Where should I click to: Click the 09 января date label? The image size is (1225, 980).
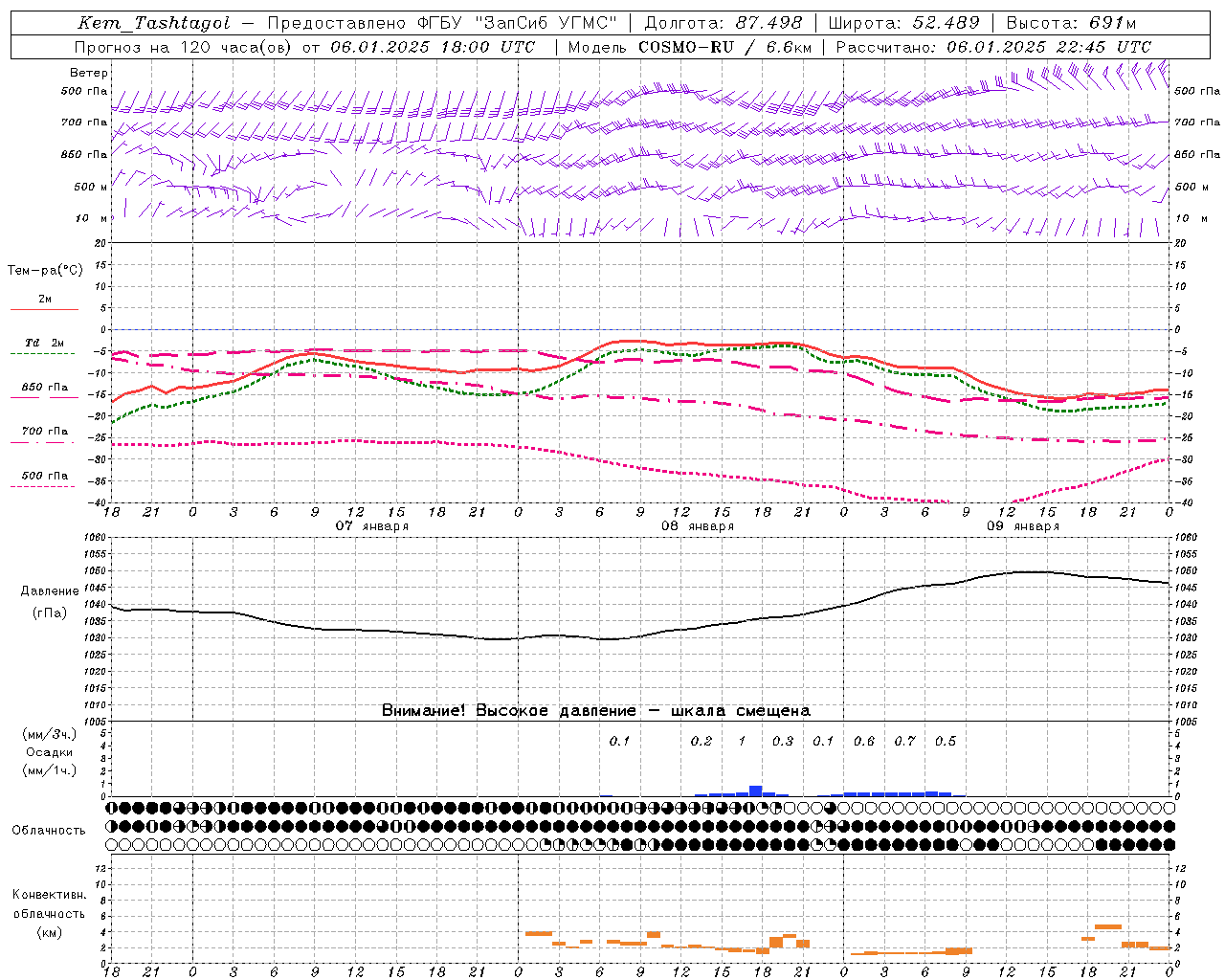coord(1023,526)
